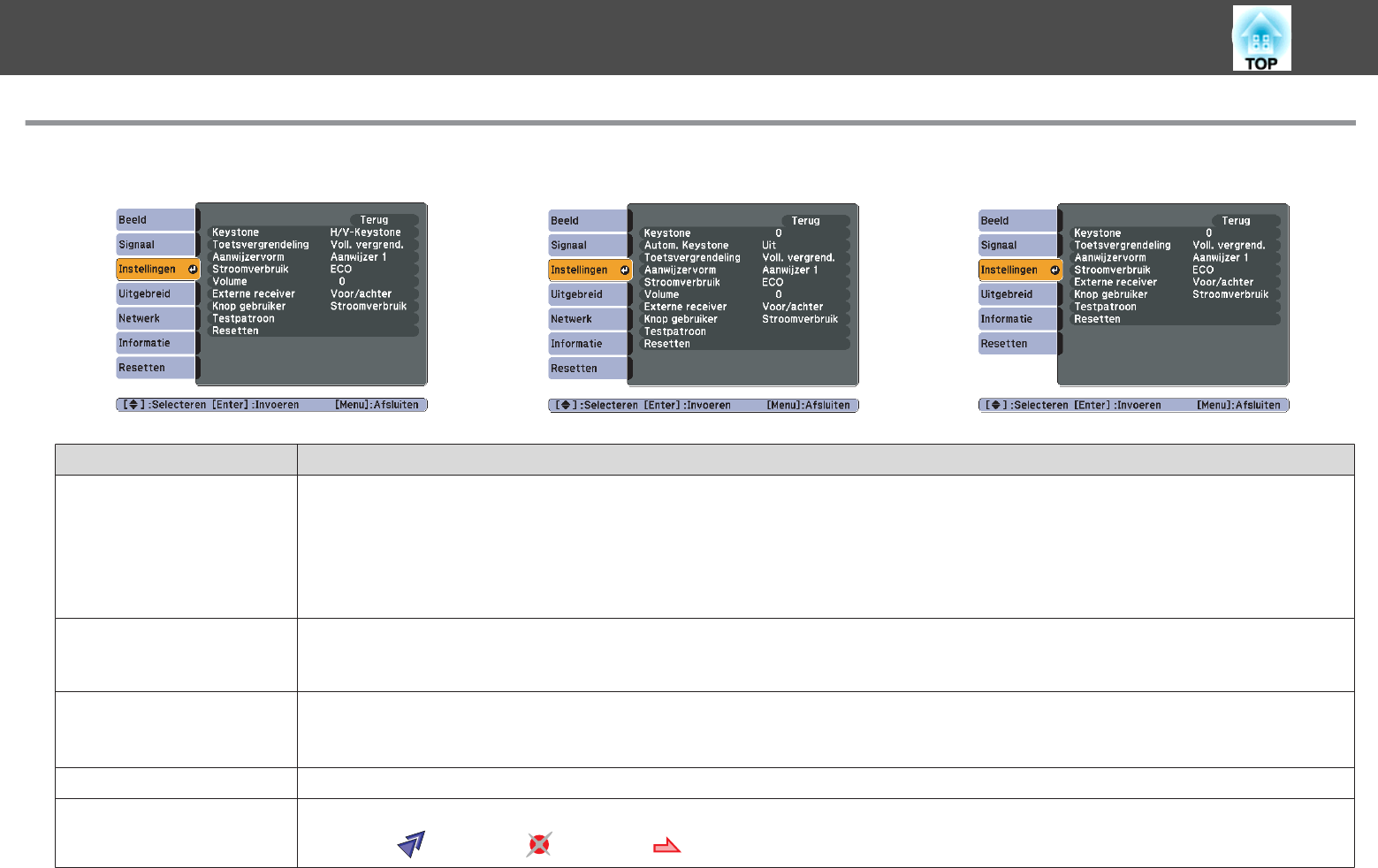
Task: Click Aanwijzervorm row in middle menu
Action: click(x=744, y=270)
